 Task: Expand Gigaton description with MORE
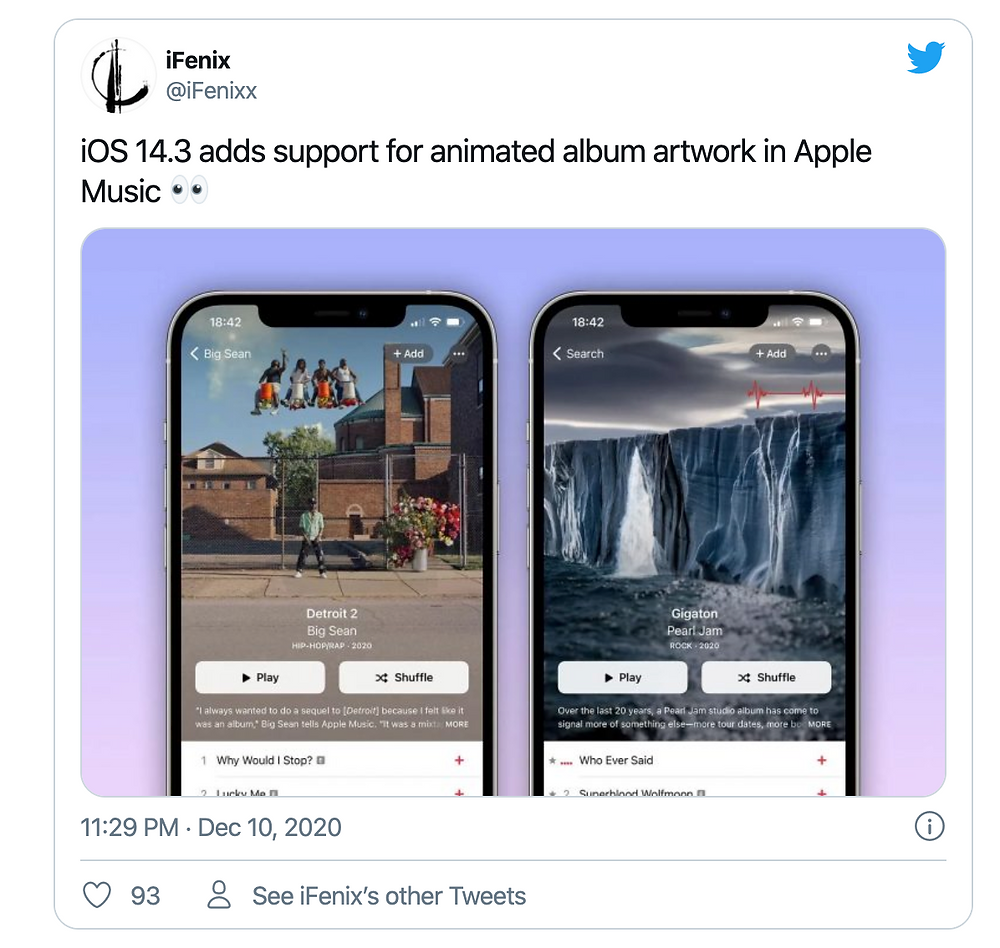820,724
